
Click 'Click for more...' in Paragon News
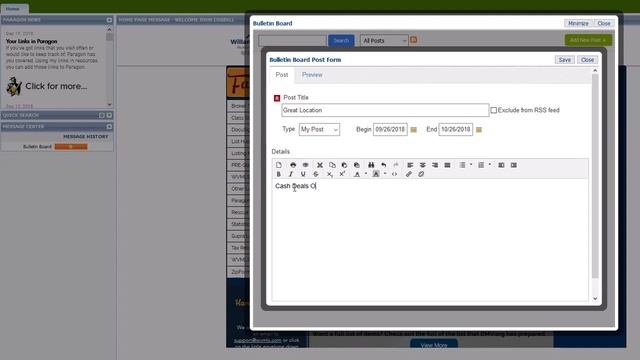pos(56,86)
